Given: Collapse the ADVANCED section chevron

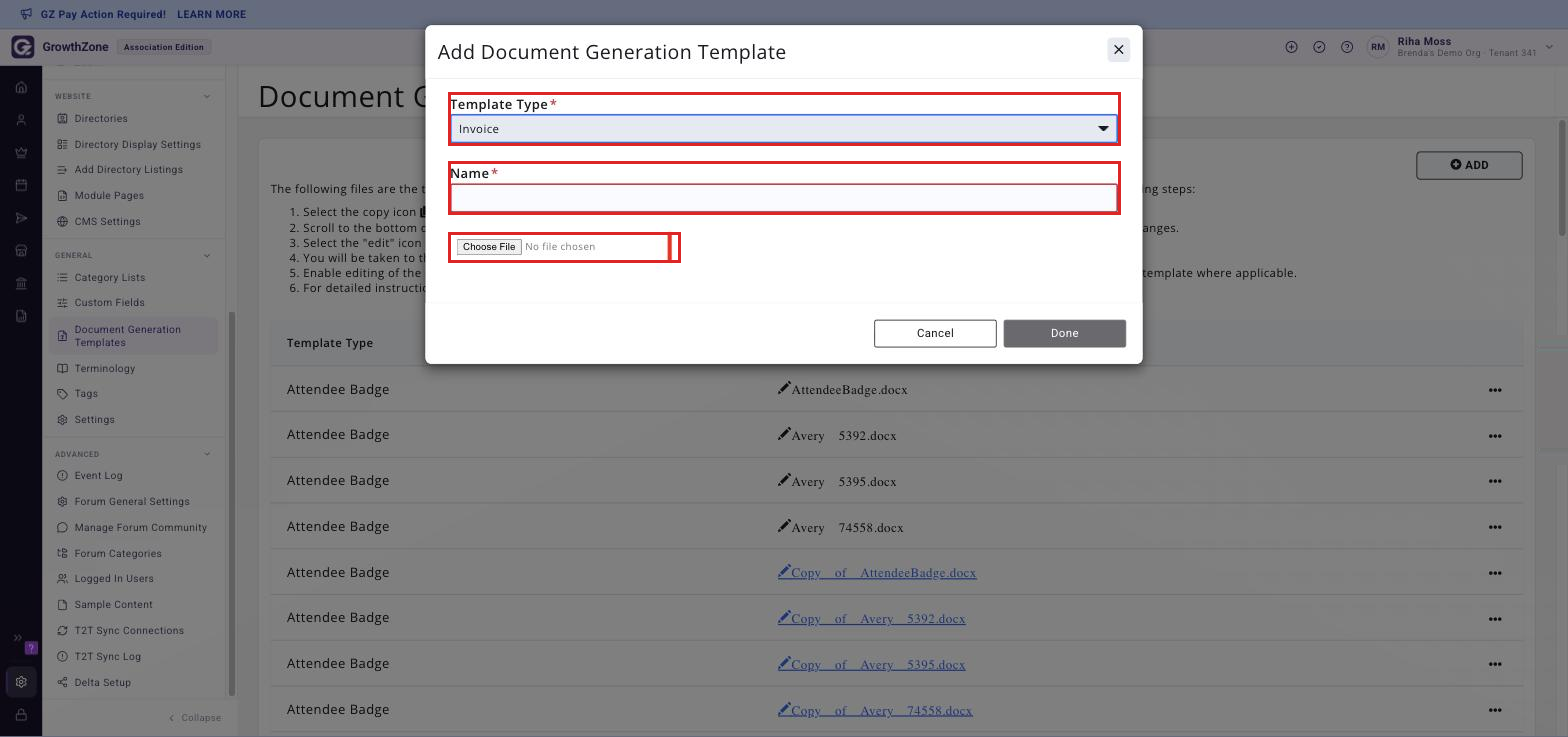Looking at the screenshot, I should click(207, 454).
